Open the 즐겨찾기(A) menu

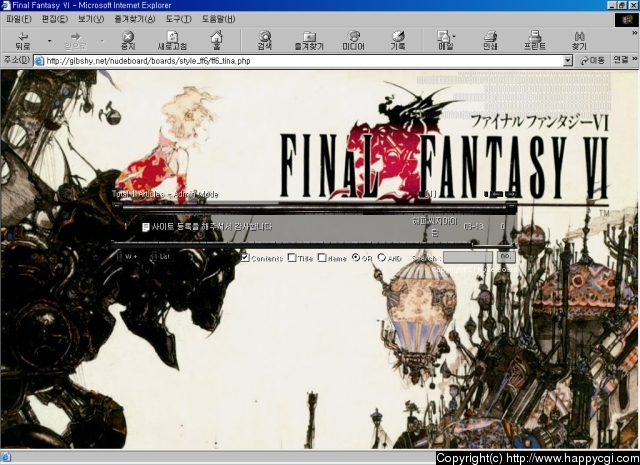coord(135,19)
